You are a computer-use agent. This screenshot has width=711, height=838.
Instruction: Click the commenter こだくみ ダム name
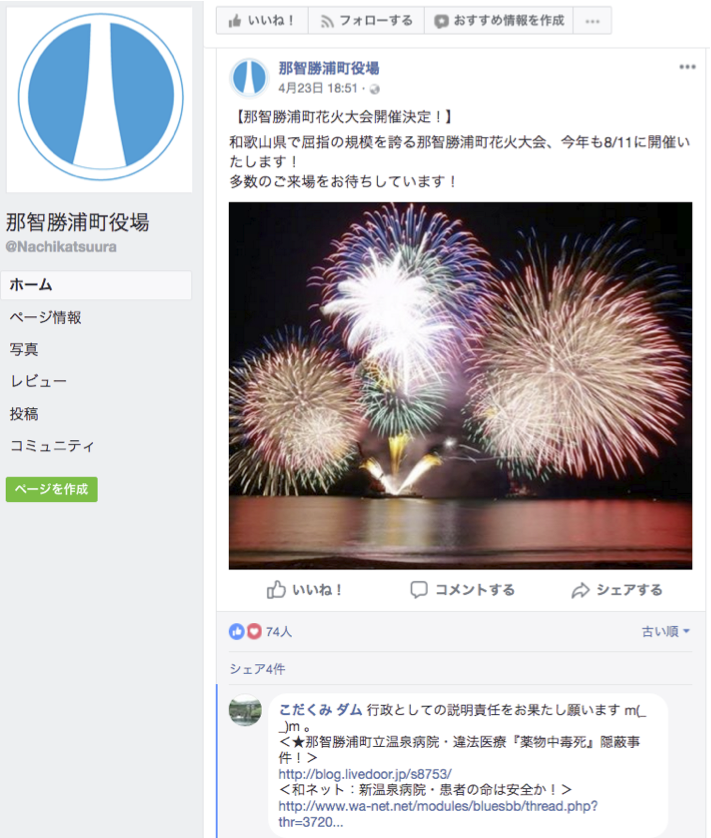tap(320, 710)
